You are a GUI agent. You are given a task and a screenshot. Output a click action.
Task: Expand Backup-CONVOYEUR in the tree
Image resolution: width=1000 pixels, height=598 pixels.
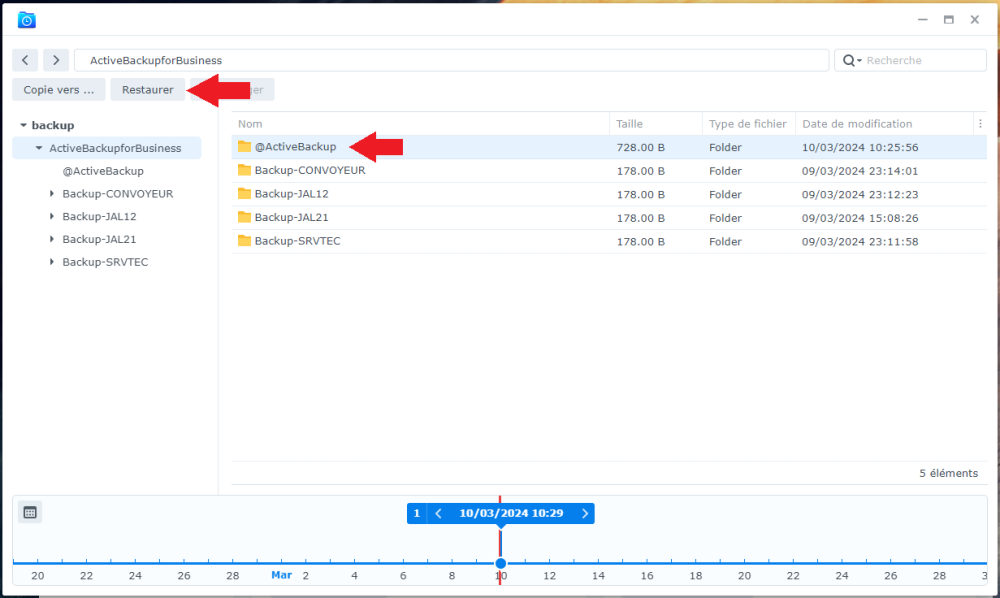tap(52, 193)
